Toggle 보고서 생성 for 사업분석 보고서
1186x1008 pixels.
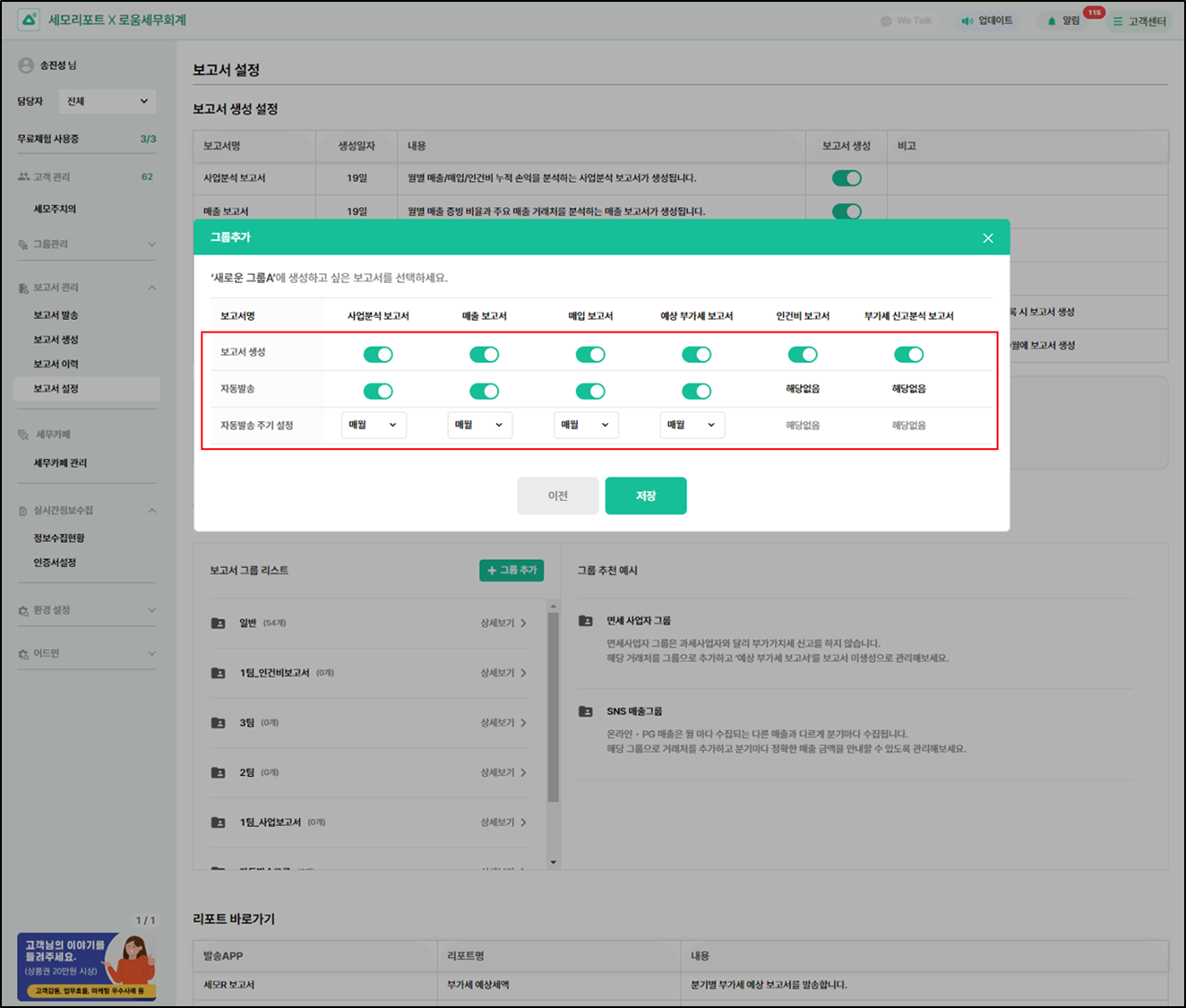pyautogui.click(x=378, y=355)
